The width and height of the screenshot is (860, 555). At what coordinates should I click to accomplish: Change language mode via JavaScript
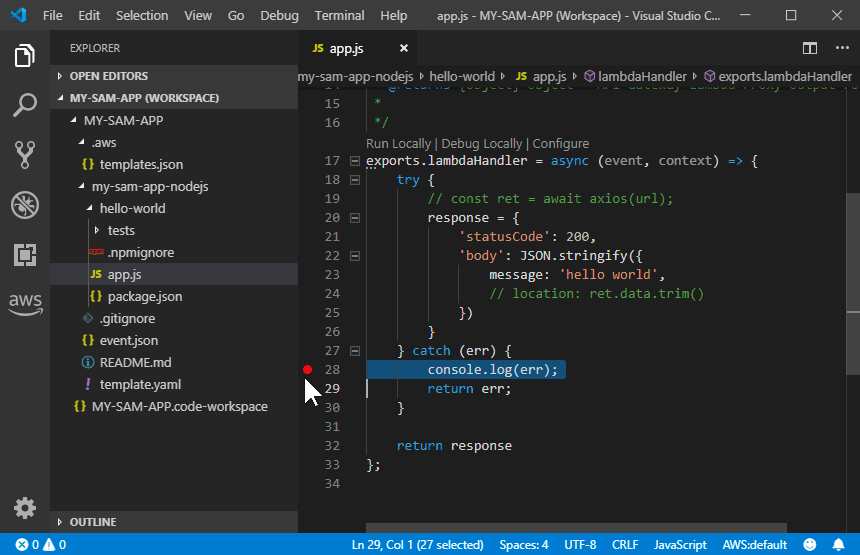click(680, 545)
